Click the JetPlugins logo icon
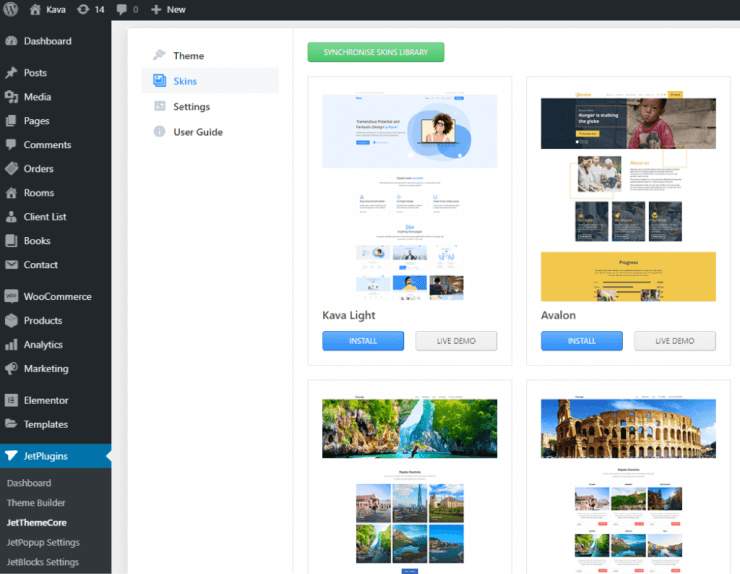 coord(11,456)
